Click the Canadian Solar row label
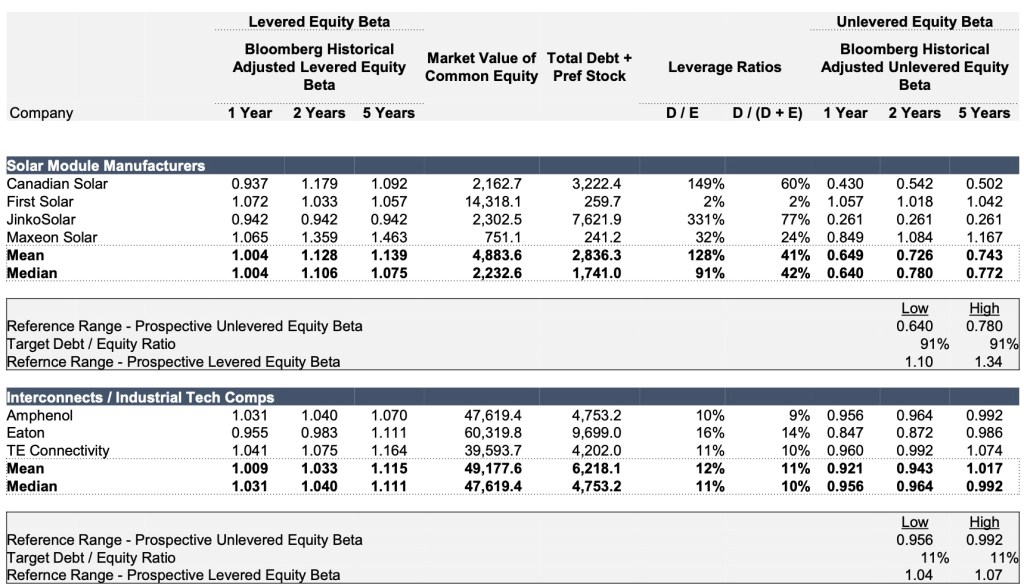This screenshot has height=586, width=1024. 57,184
